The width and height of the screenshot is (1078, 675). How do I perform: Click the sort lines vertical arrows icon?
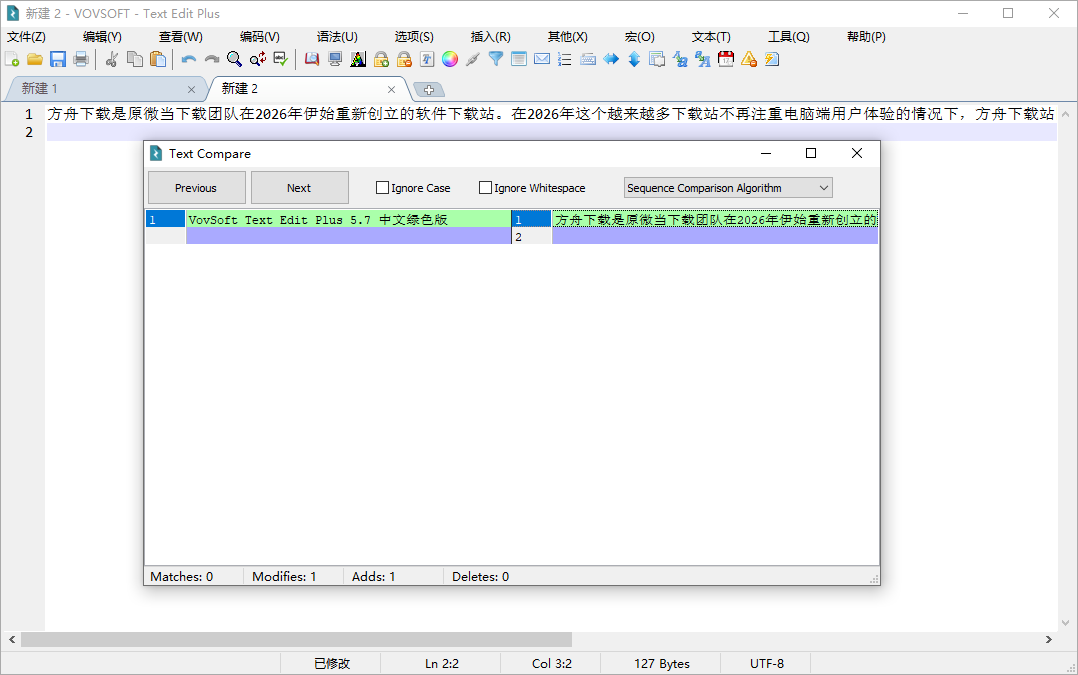click(633, 59)
